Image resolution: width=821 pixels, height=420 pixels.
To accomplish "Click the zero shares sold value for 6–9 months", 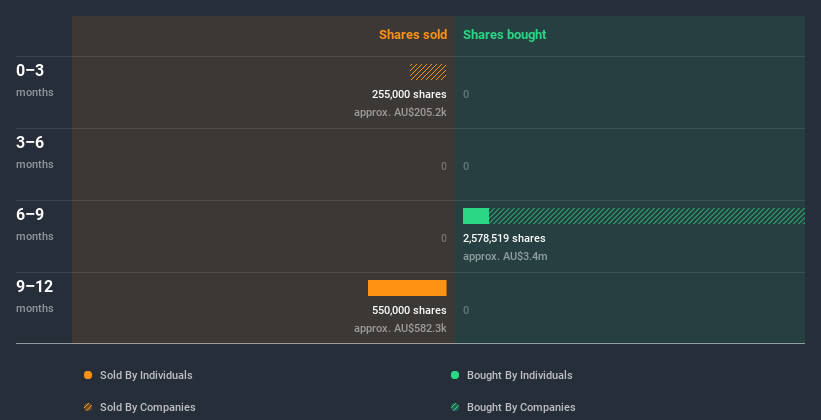I will coord(444,238).
